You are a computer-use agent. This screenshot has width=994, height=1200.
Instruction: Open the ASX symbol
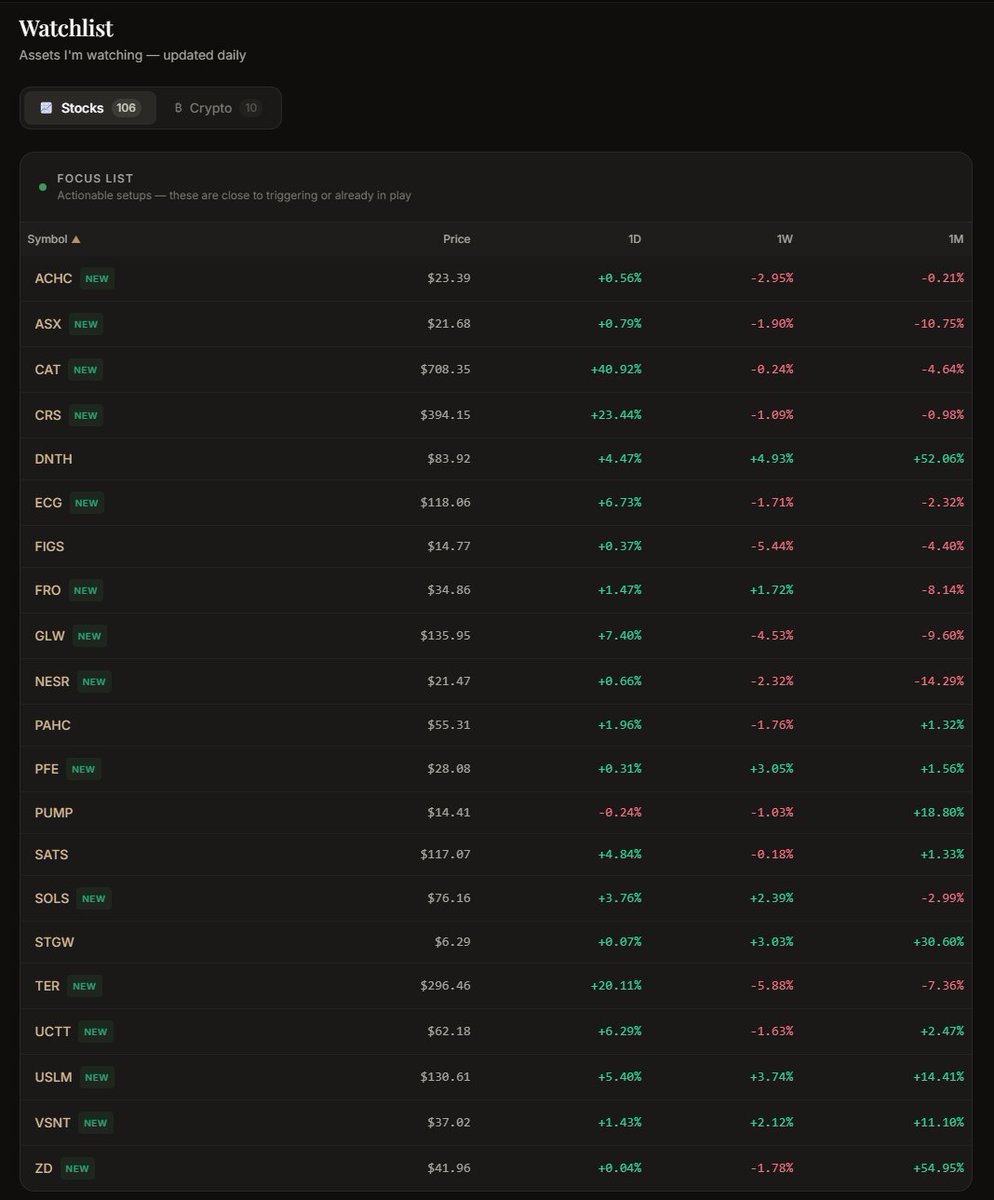pyautogui.click(x=47, y=324)
